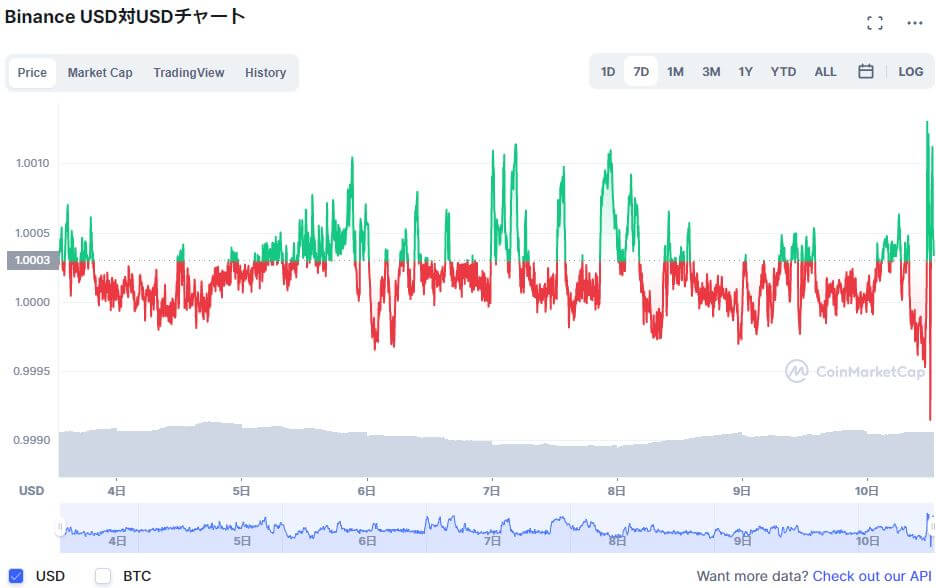Image resolution: width=936 pixels, height=588 pixels.
Task: Select the 1M time range
Action: coord(675,72)
